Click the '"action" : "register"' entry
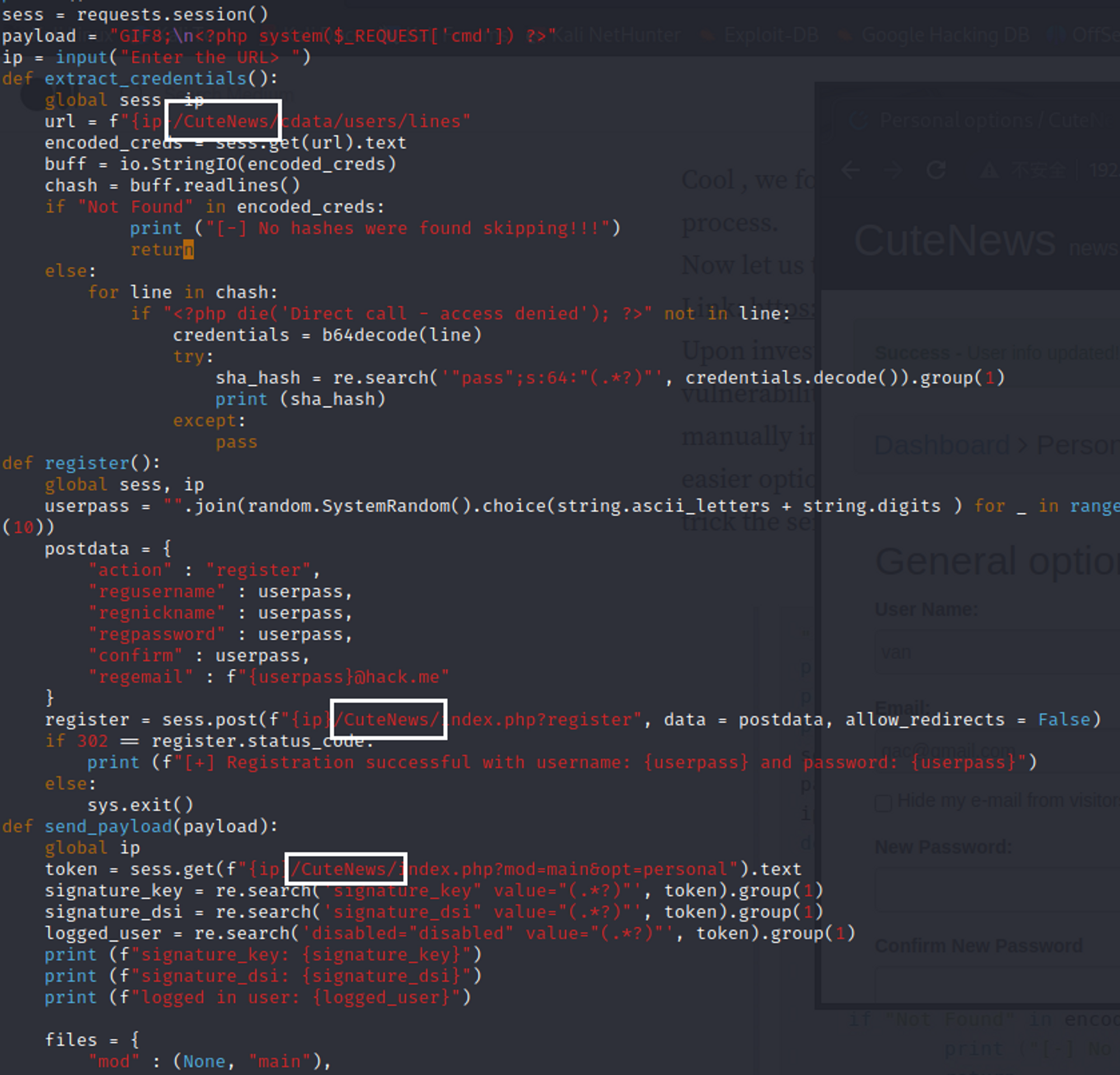The image size is (1120, 1075). click(x=204, y=570)
